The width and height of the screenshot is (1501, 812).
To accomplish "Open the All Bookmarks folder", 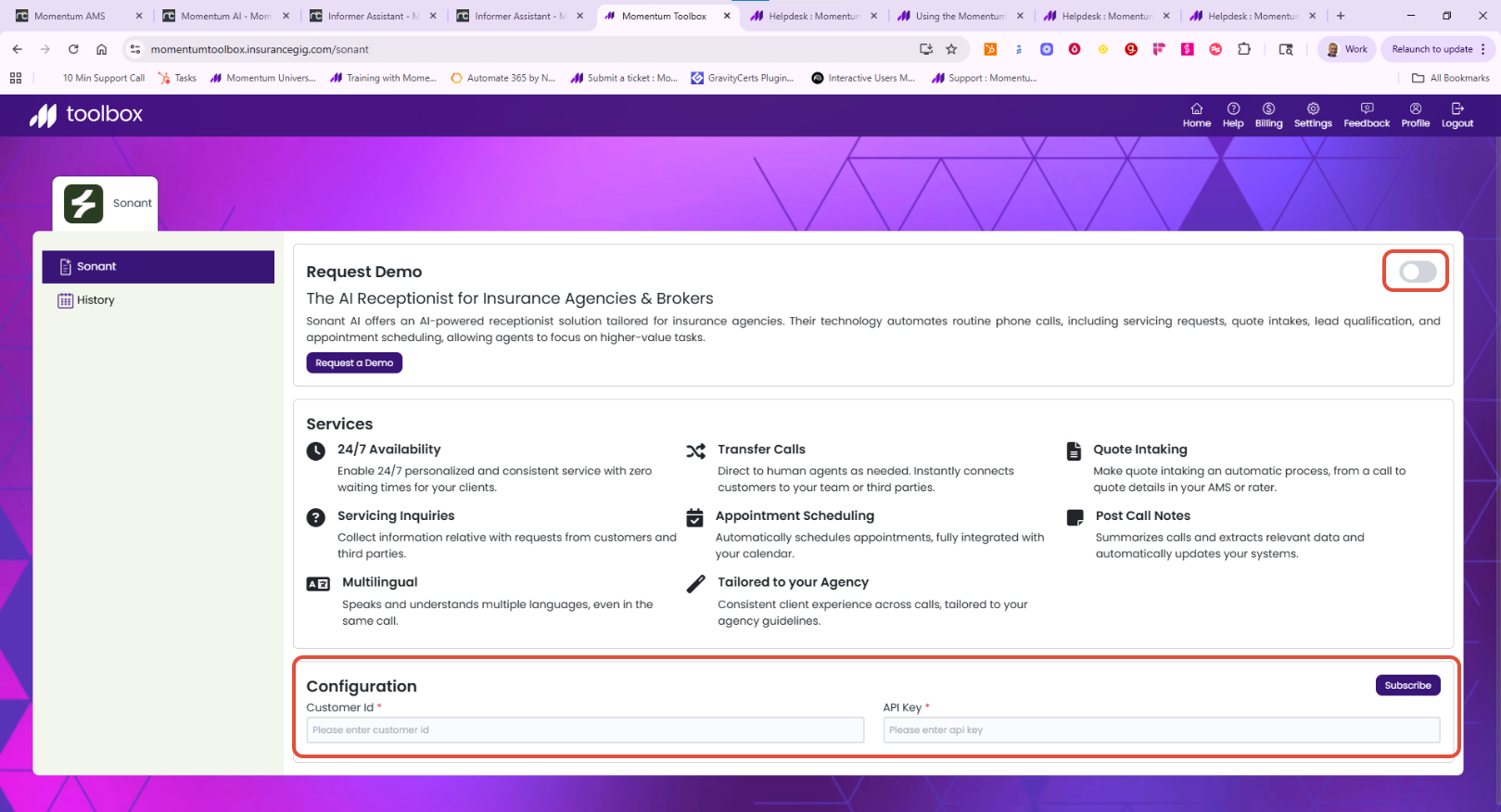I will click(x=1450, y=78).
